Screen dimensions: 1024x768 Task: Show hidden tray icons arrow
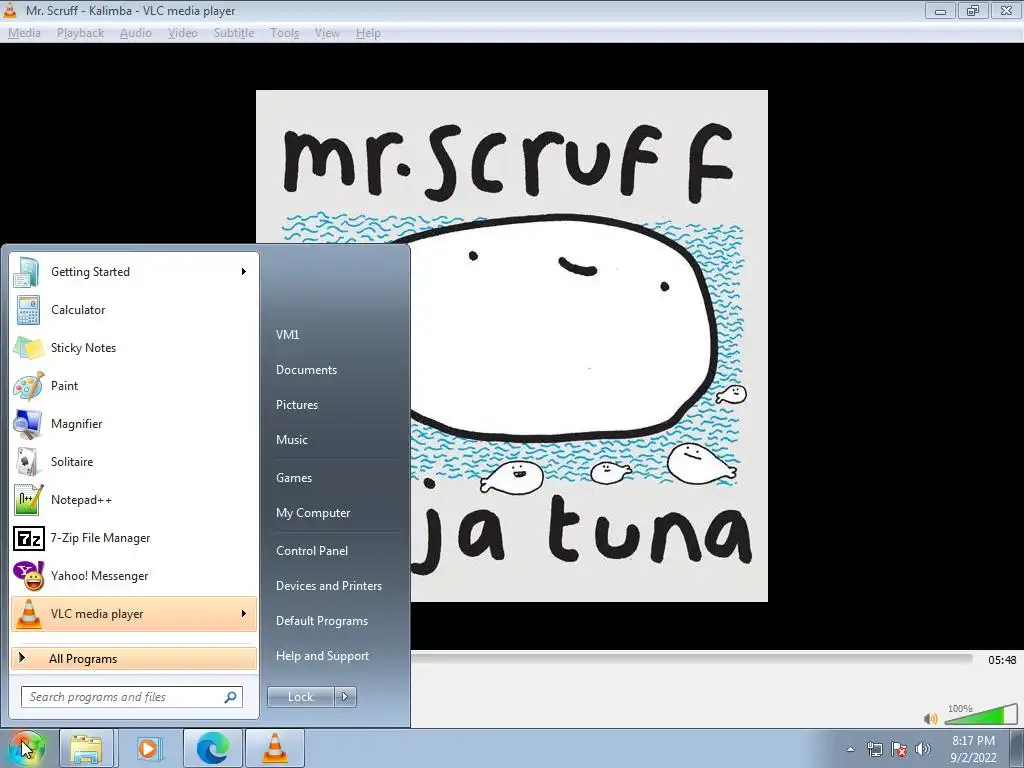click(x=850, y=749)
